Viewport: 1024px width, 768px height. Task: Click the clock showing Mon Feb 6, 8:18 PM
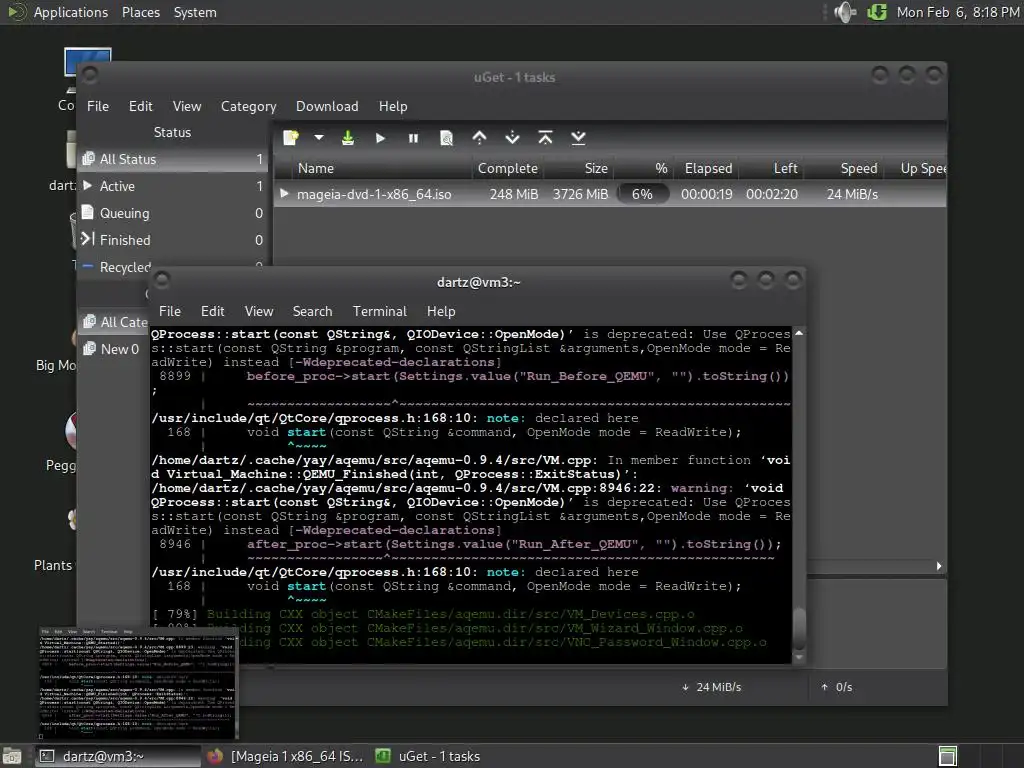tap(958, 12)
